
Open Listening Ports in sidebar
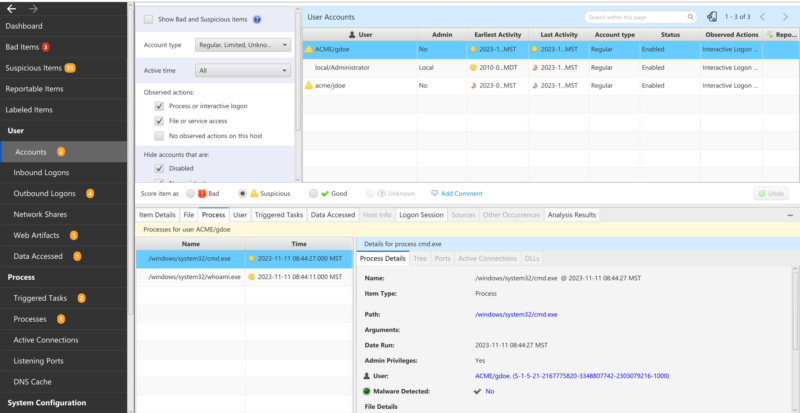[x=38, y=361]
